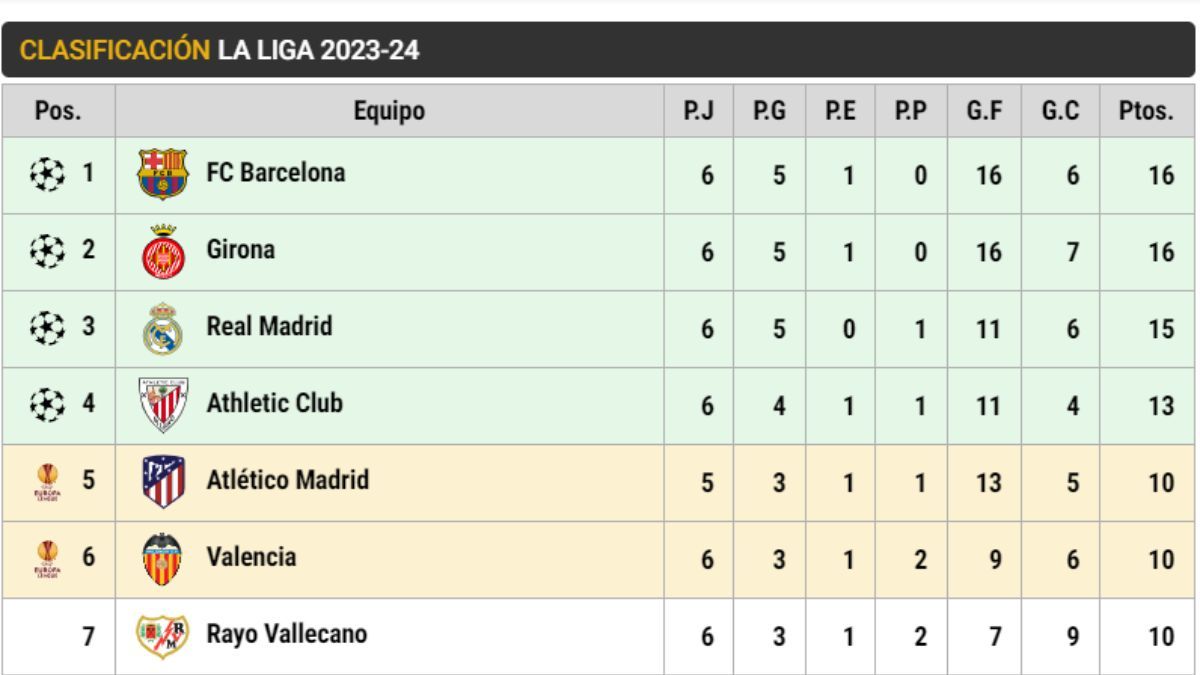Click the Atlético Madrid crest icon
The image size is (1200, 675).
tap(162, 482)
